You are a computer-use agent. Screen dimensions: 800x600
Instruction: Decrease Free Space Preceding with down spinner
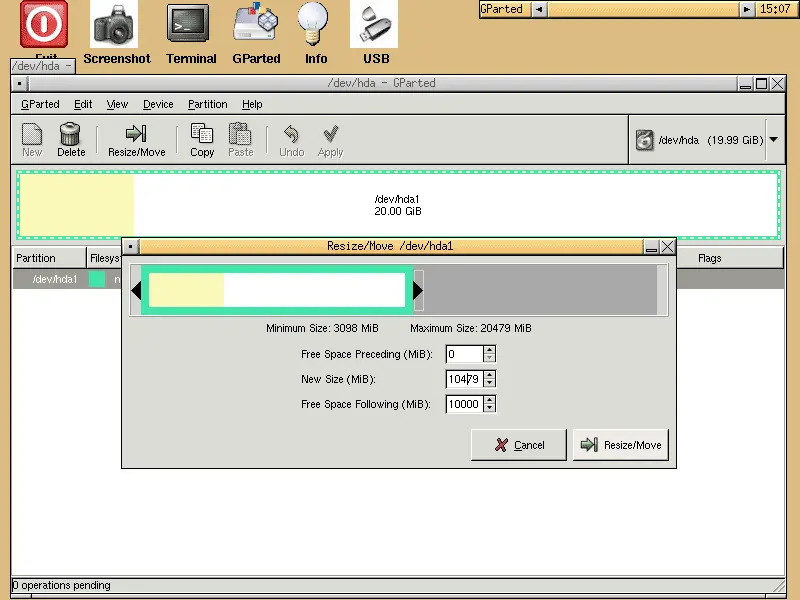(489, 358)
